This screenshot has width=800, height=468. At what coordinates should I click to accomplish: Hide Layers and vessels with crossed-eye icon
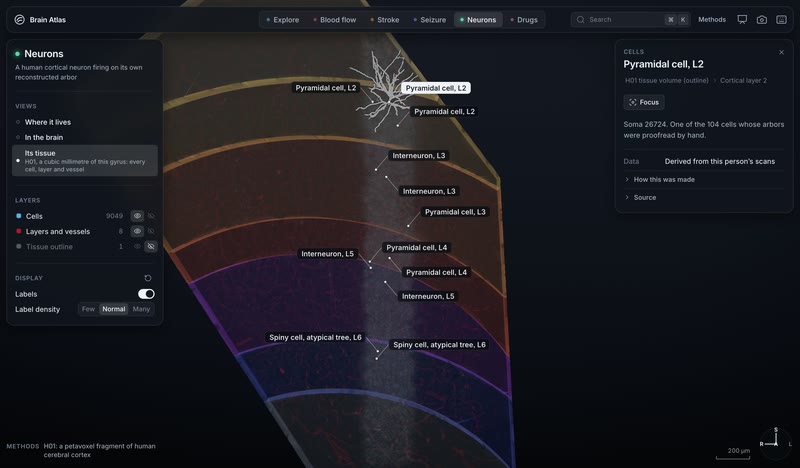tap(151, 231)
